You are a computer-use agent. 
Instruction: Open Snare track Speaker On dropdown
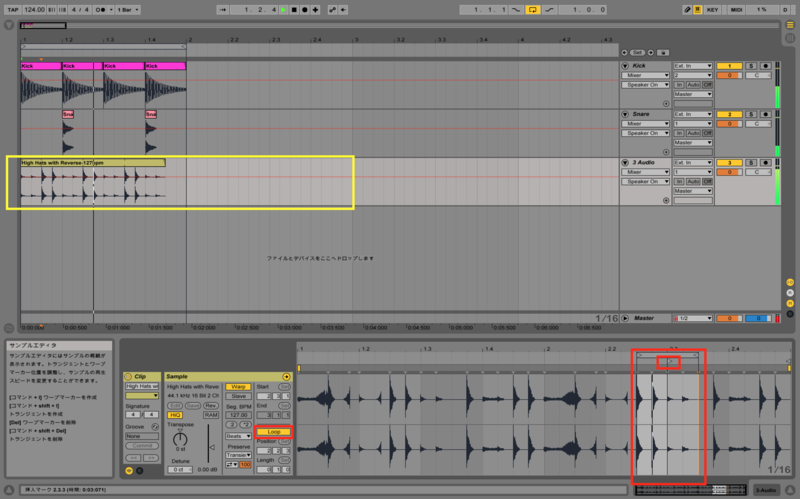(645, 133)
